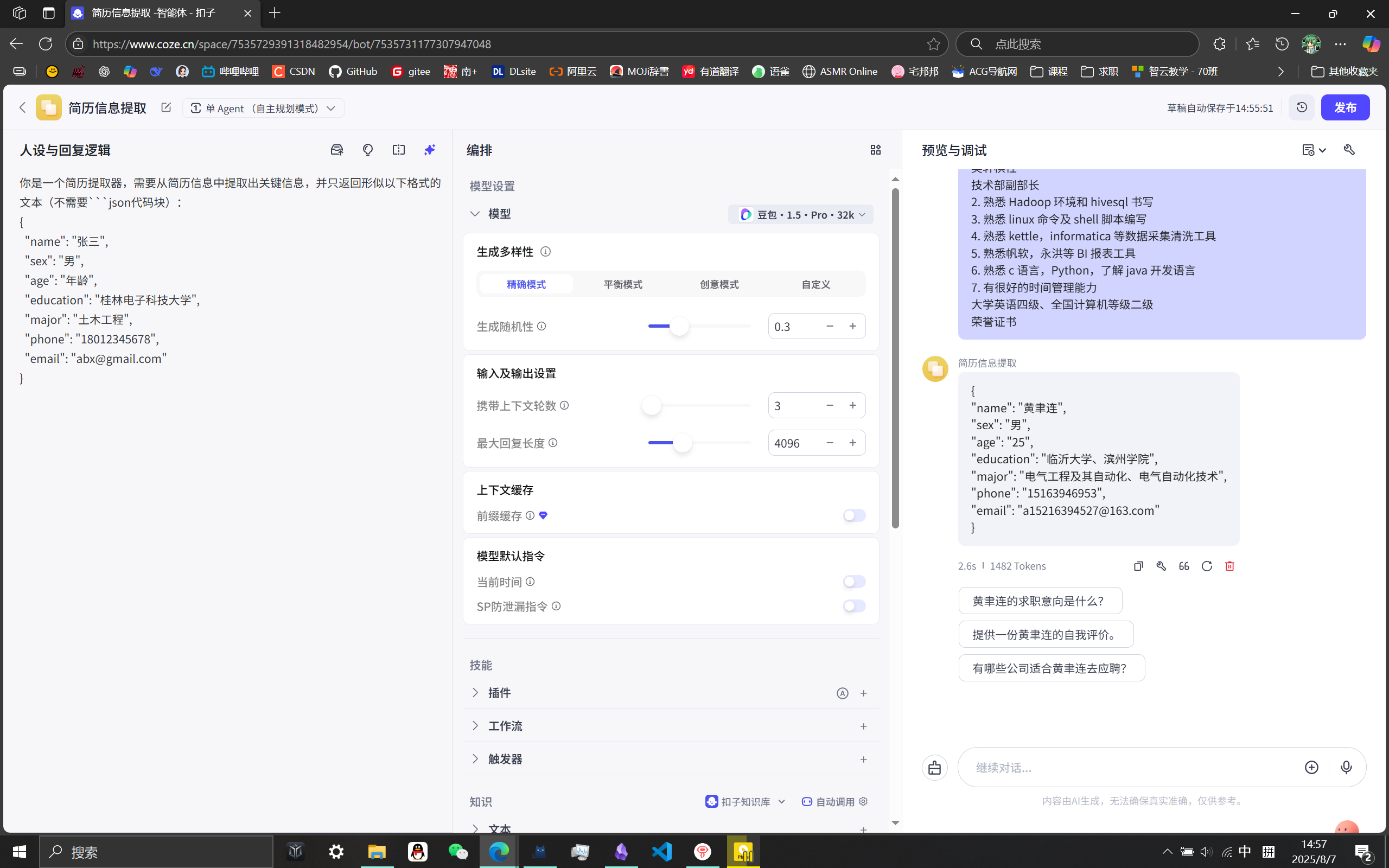The width and height of the screenshot is (1389, 868).
Task: Click the 自动调用 button
Action: coord(827,801)
